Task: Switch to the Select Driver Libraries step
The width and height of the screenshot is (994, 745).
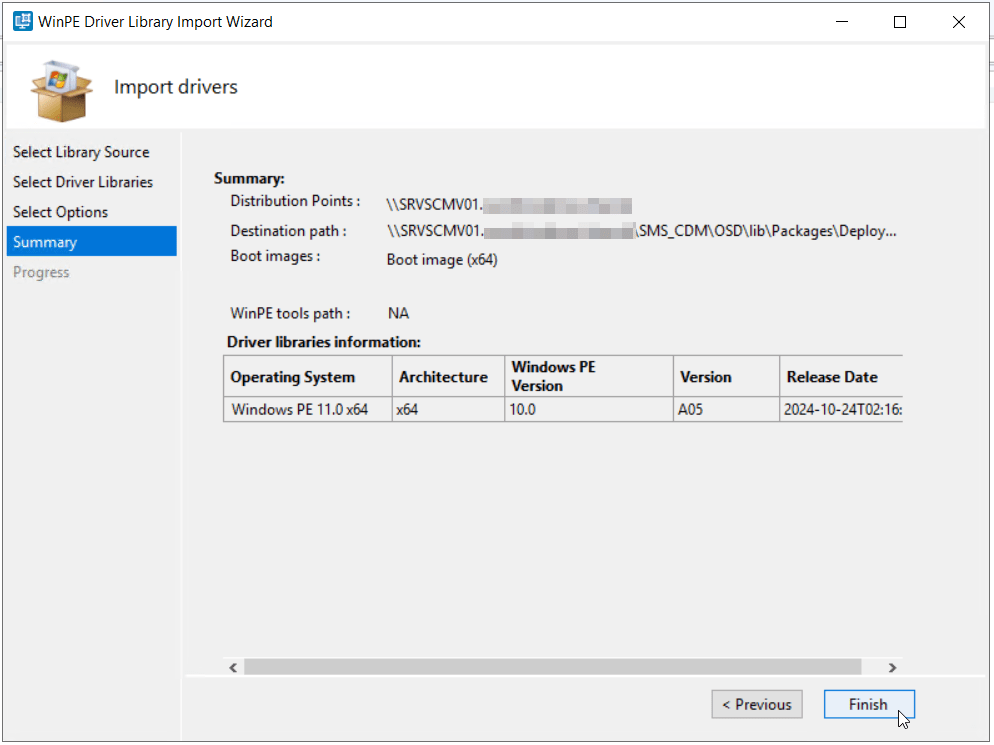Action: point(83,182)
